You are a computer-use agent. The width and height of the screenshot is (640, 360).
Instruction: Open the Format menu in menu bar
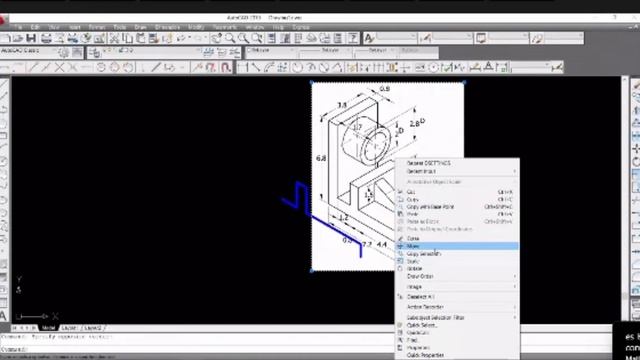97,27
